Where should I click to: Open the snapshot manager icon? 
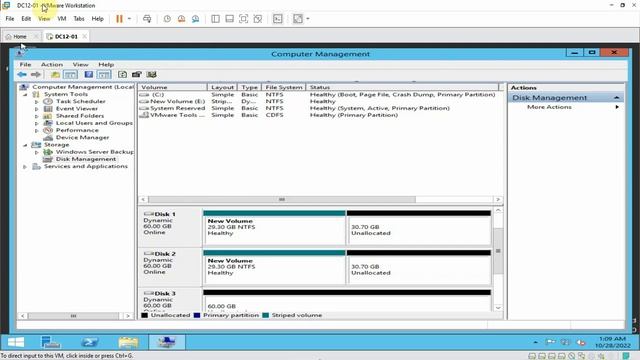(x=196, y=19)
